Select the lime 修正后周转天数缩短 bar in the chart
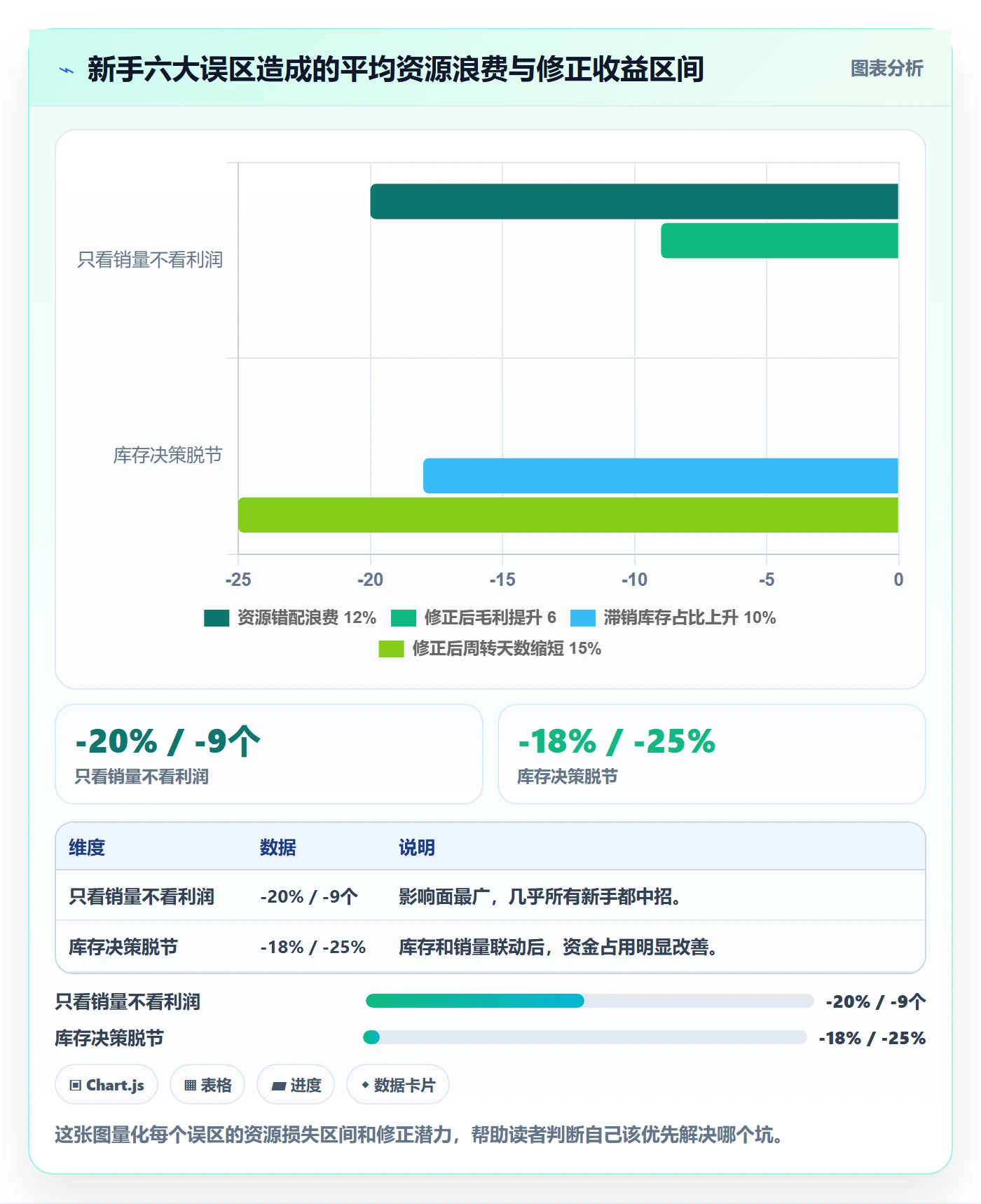This screenshot has width=981, height=1204. 568,515
